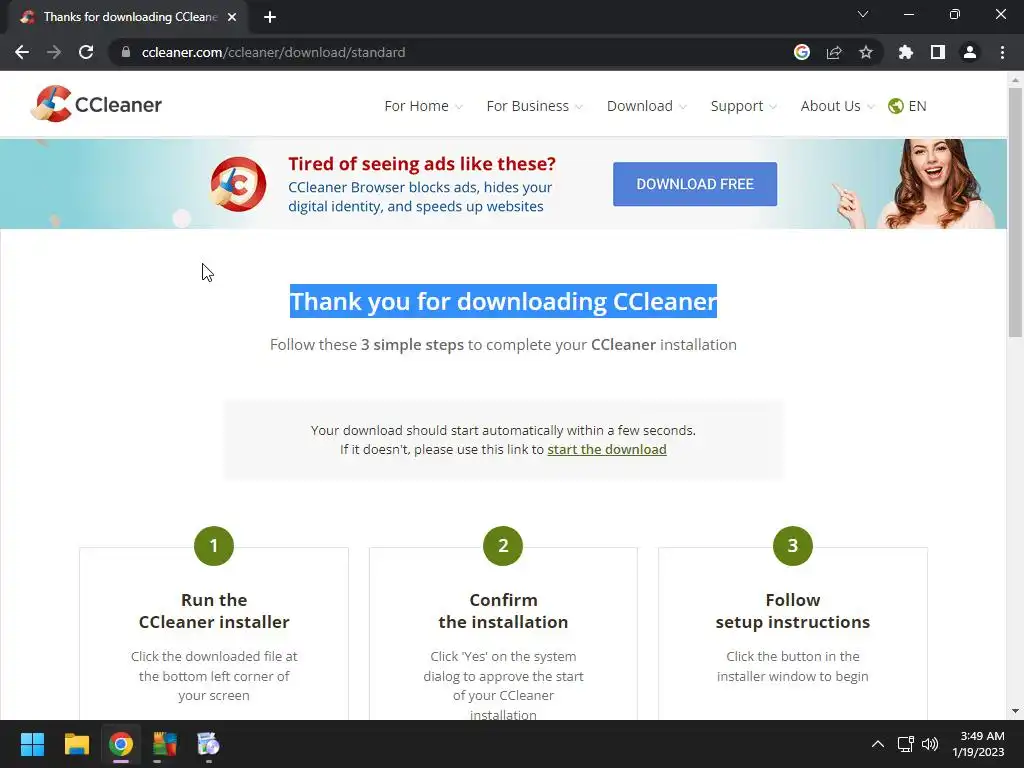This screenshot has width=1024, height=768.
Task: Click the start the download link
Action: tap(607, 449)
